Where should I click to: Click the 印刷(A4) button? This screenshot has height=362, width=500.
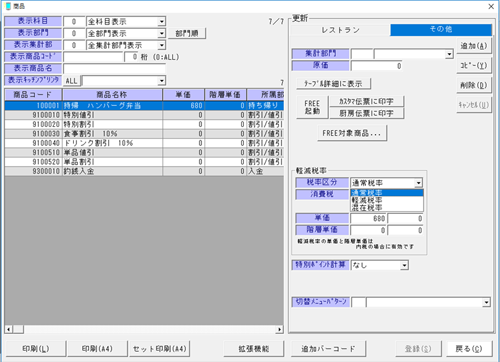click(97, 349)
